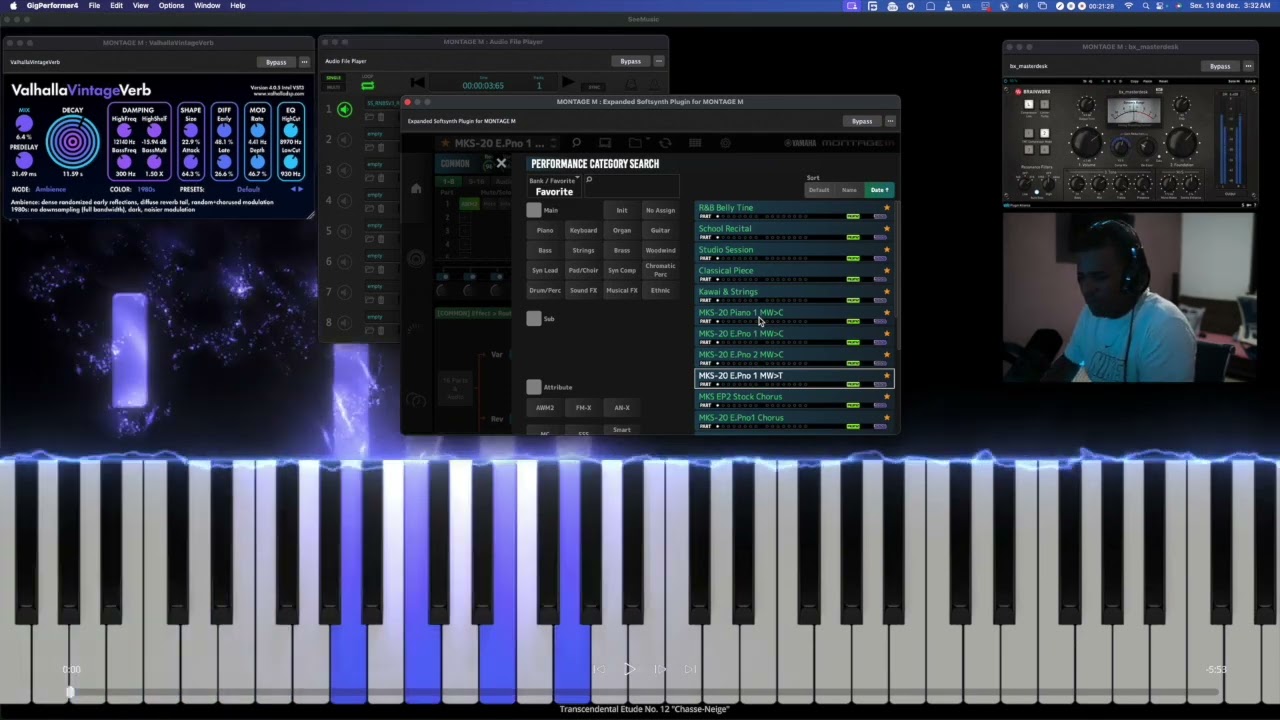
Task: Open Presets menu showing Default
Action: 248,189
